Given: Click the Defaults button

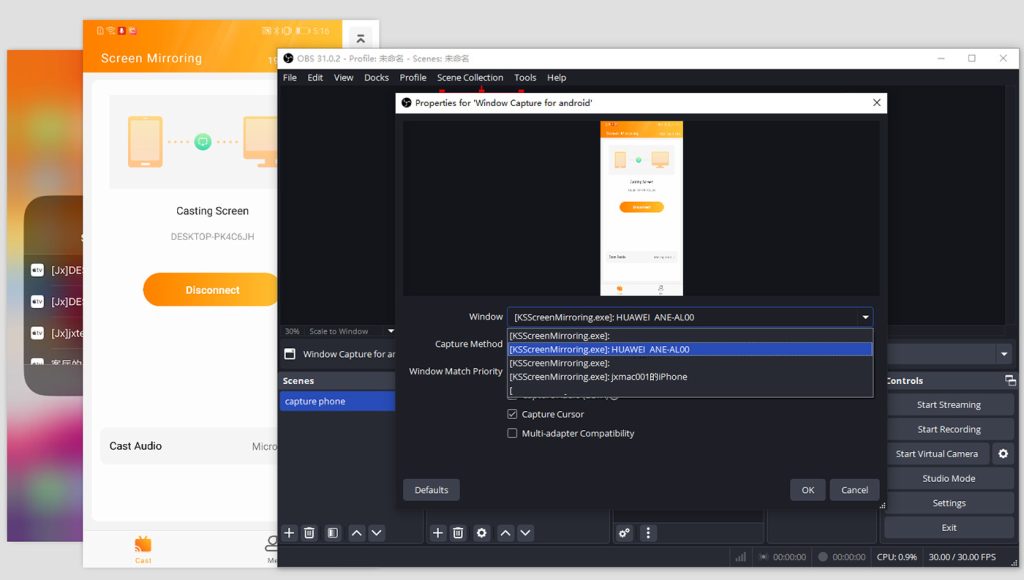Looking at the screenshot, I should coord(431,490).
